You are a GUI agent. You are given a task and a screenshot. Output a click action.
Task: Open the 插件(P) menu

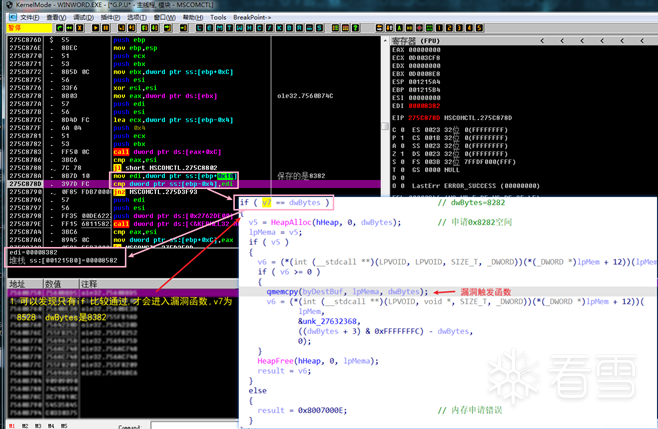[x=110, y=17]
